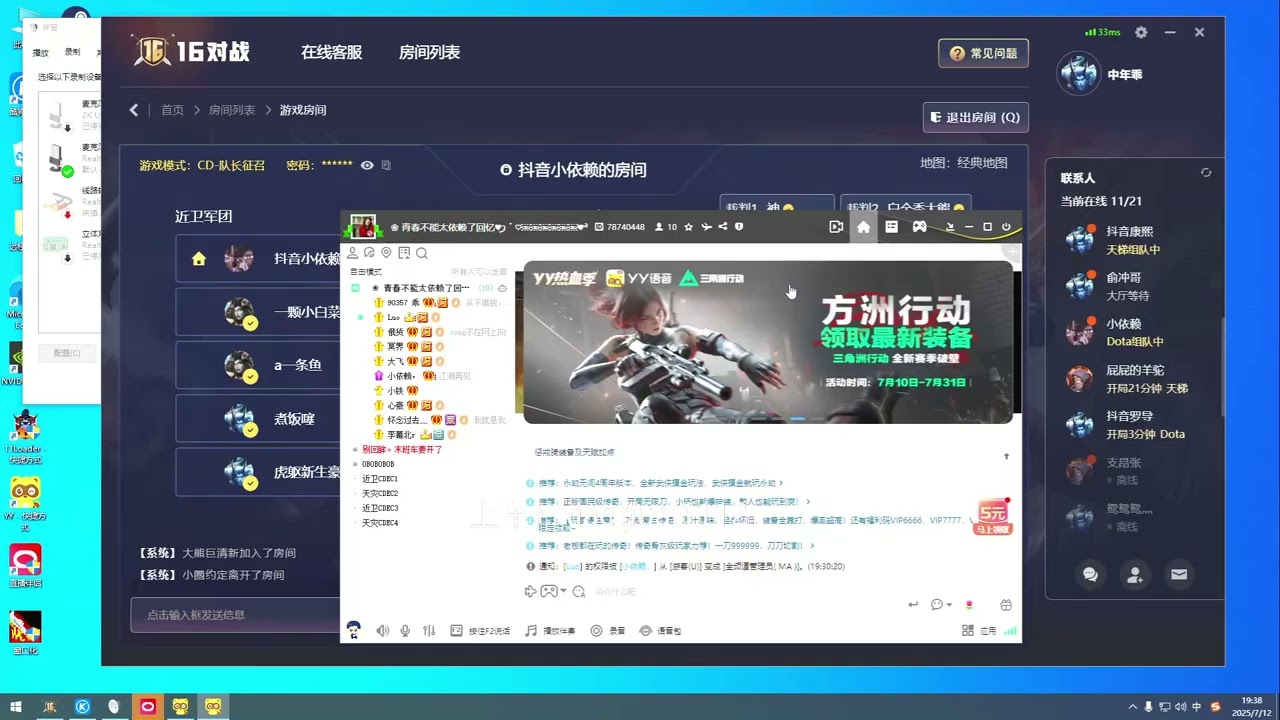The width and height of the screenshot is (1280, 720).
Task: Click the YY location pin icon
Action: (386, 253)
